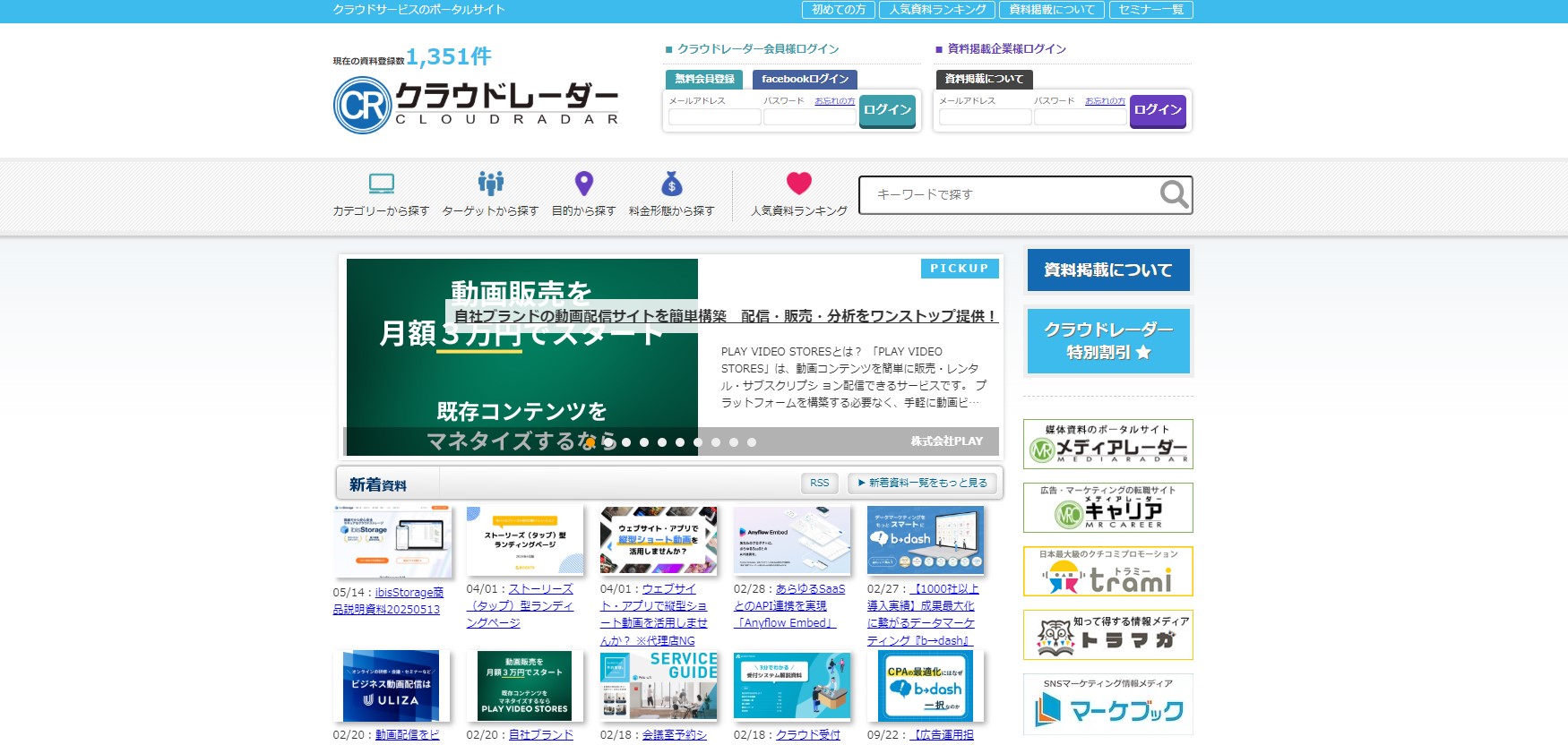
Task: Click sidebar 資料掲載について blue banner
Action: pos(1108,270)
